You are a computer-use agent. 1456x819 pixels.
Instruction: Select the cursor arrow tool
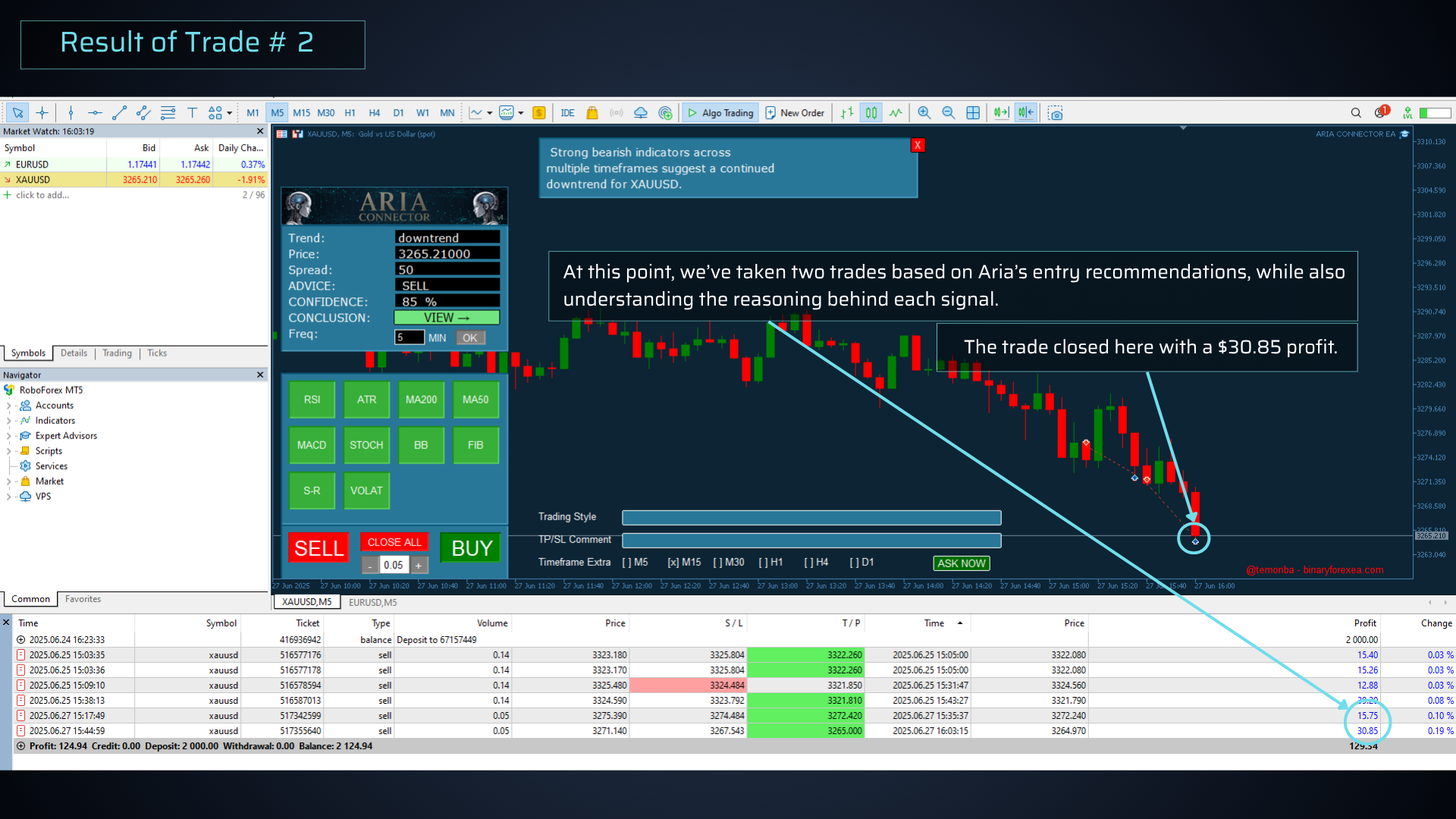(17, 113)
